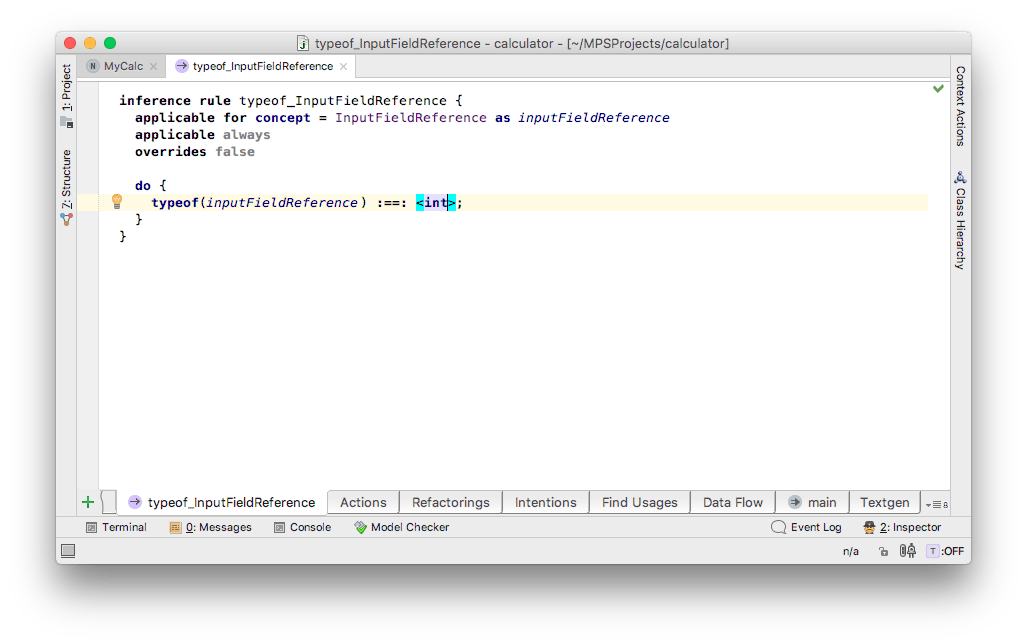This screenshot has height=644, width=1027.
Task: Open the Model Checker tool window
Action: click(x=401, y=527)
